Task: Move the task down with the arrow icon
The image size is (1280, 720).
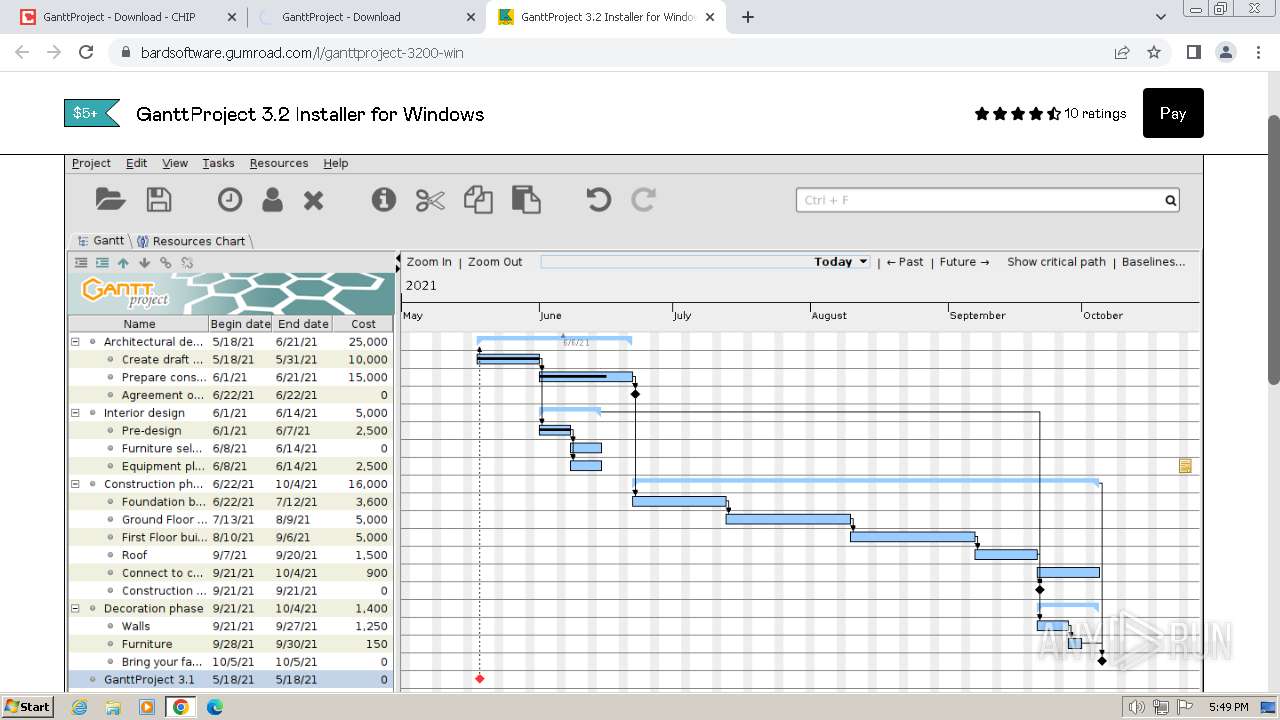Action: pyautogui.click(x=144, y=263)
